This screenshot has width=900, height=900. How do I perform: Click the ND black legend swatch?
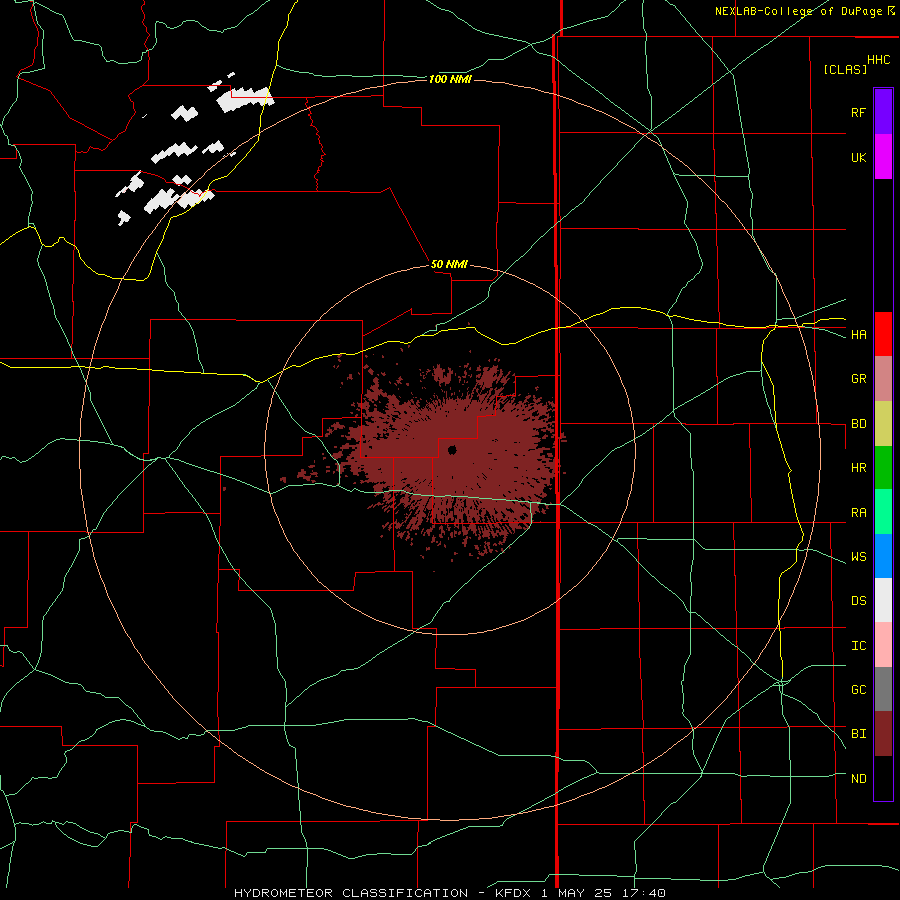[x=883, y=778]
